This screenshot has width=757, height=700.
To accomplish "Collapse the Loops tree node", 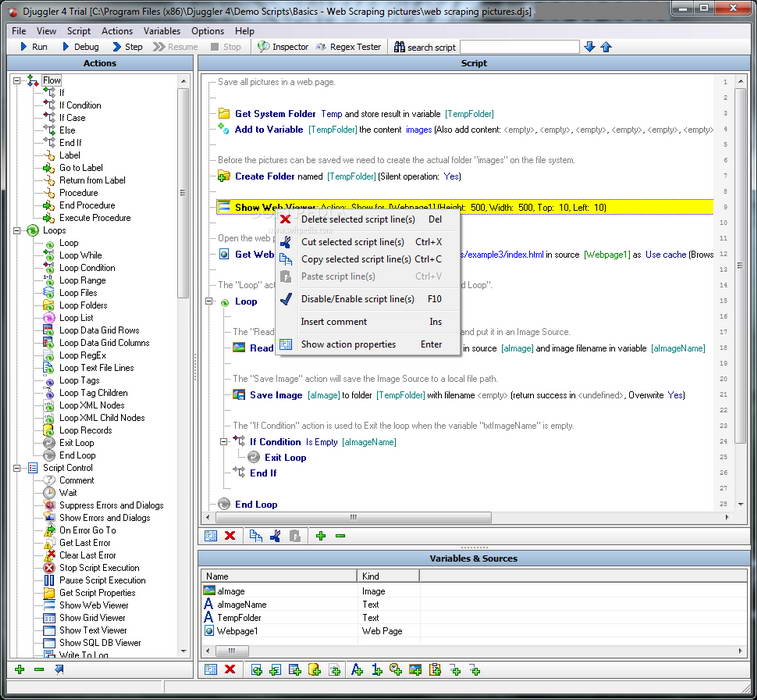I will (17, 231).
